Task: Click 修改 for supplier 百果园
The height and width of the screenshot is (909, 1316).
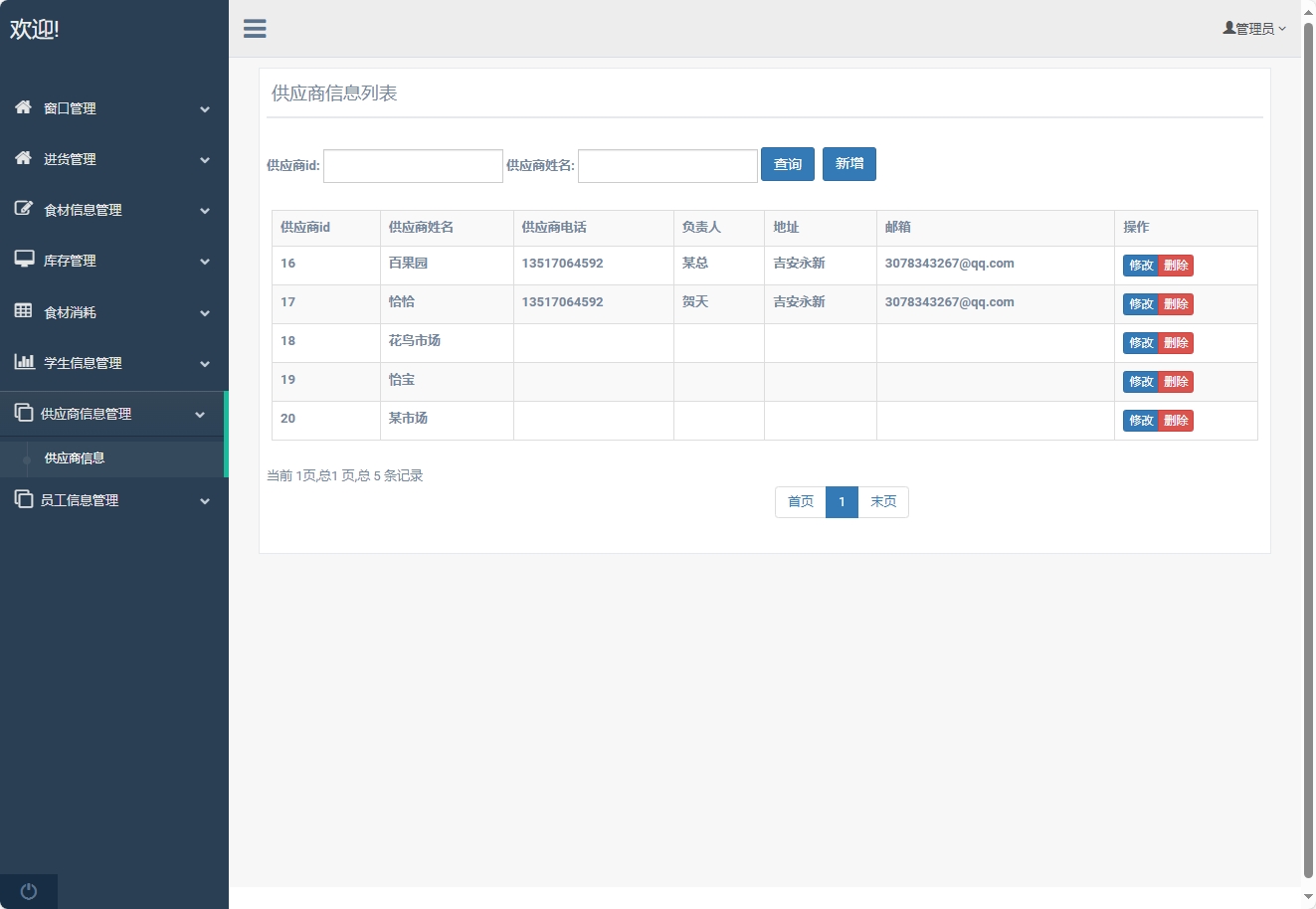Action: pos(1141,266)
